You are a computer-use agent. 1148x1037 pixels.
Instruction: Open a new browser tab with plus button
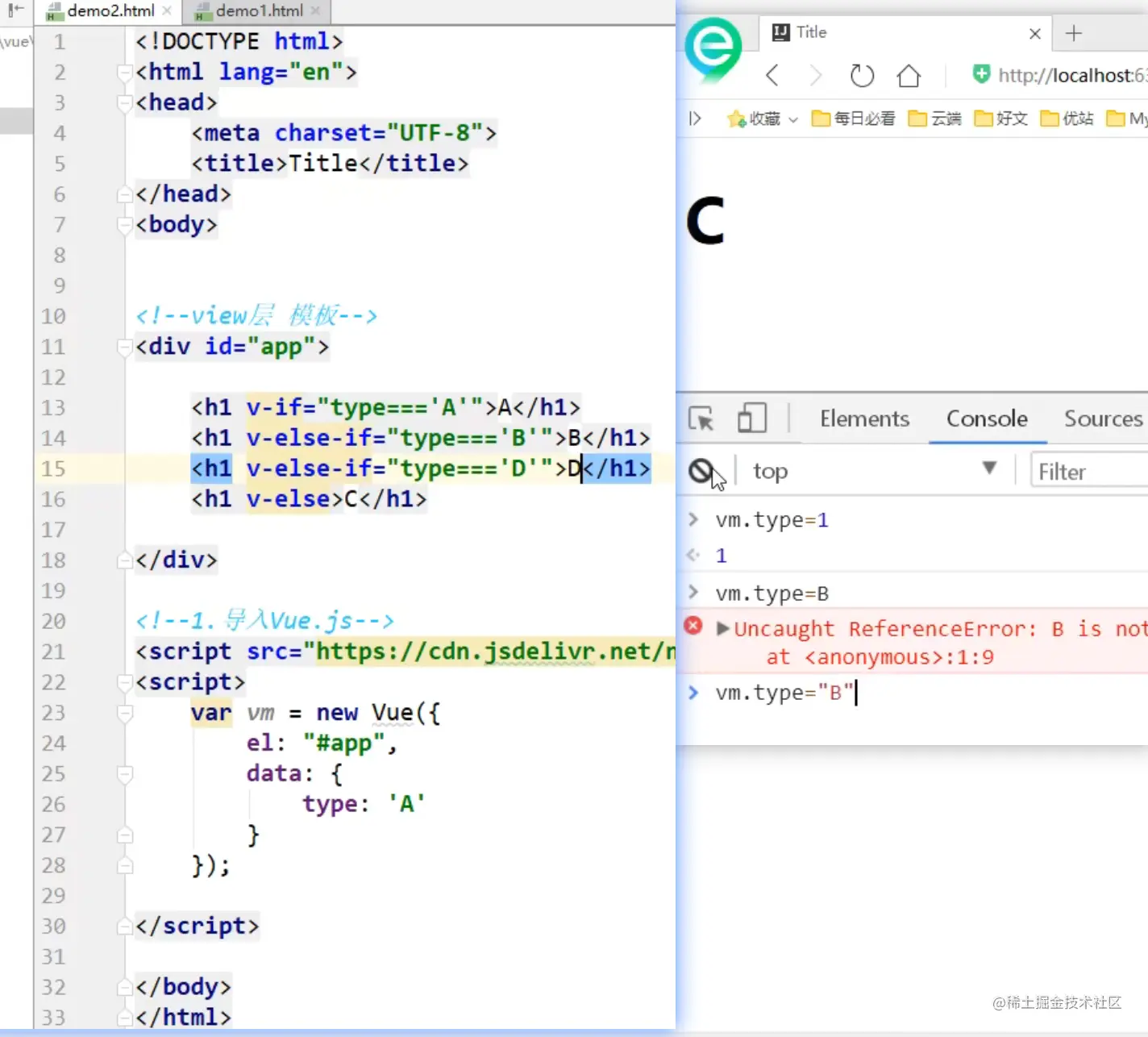(x=1074, y=33)
